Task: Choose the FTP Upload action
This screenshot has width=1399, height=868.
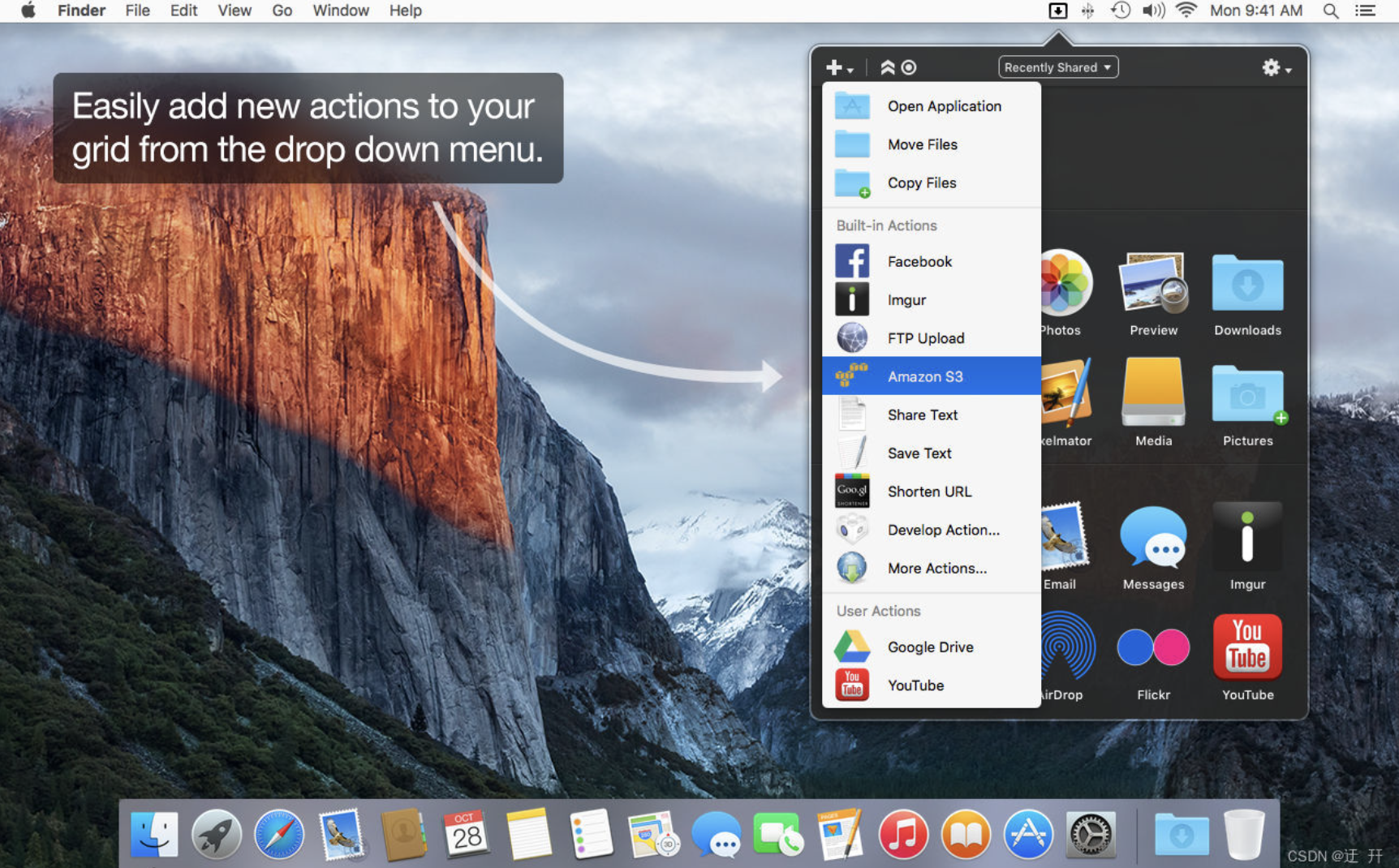Action: (x=925, y=337)
